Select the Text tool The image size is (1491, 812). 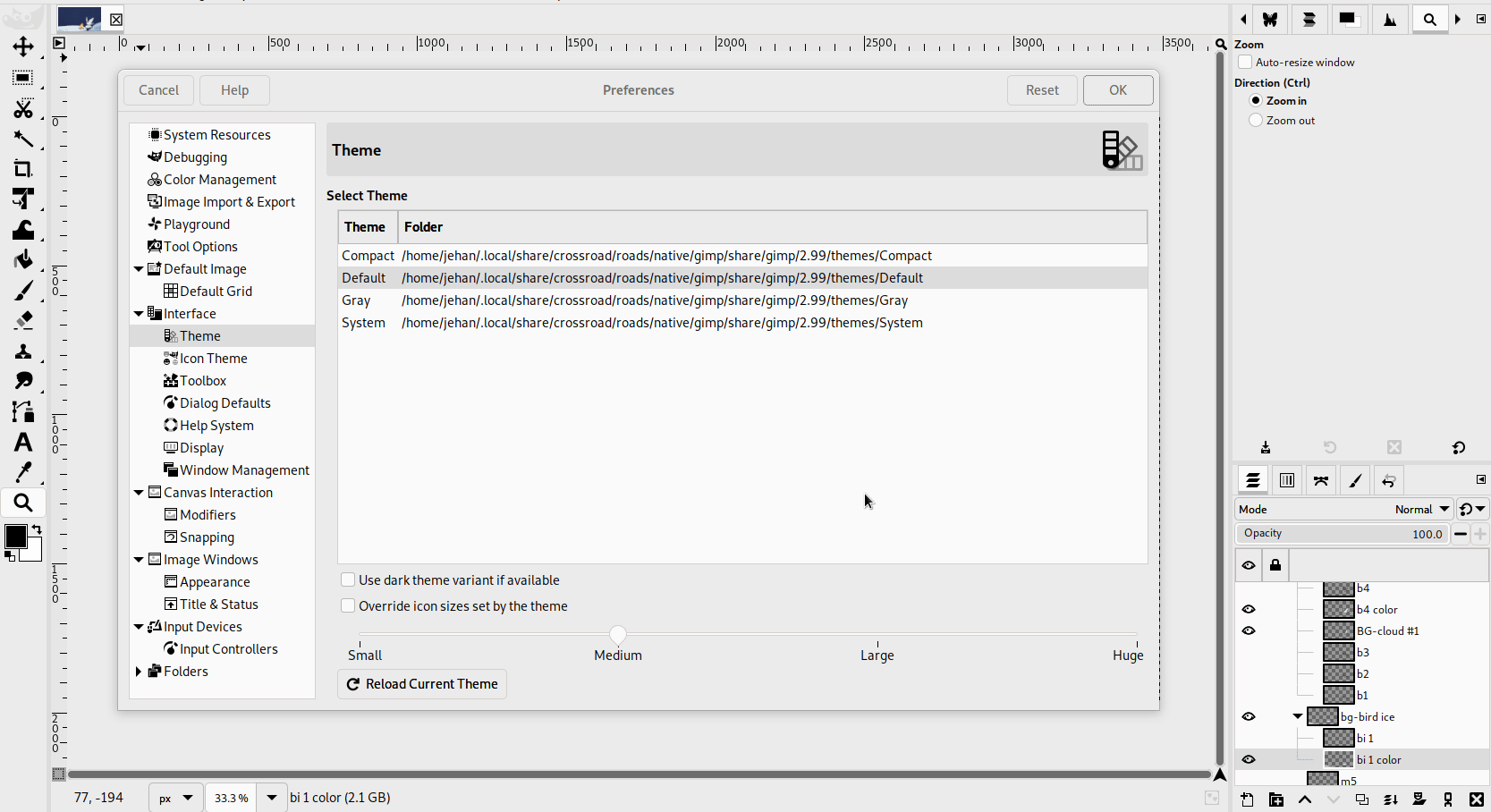click(24, 443)
